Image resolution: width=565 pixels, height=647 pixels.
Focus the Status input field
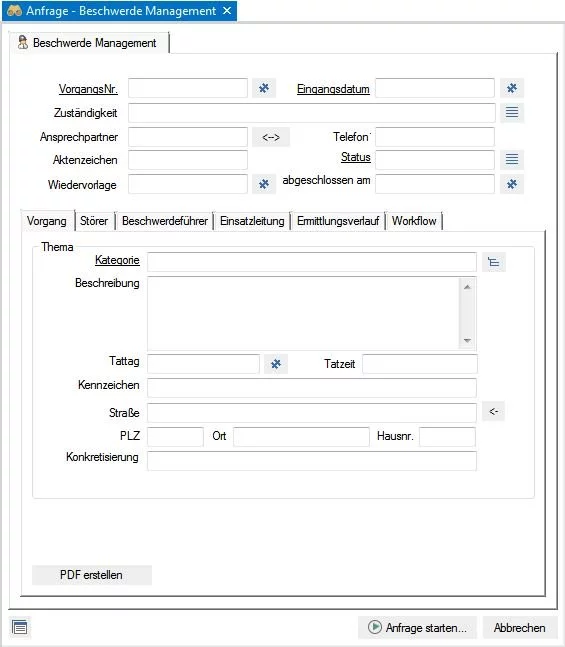click(x=435, y=160)
